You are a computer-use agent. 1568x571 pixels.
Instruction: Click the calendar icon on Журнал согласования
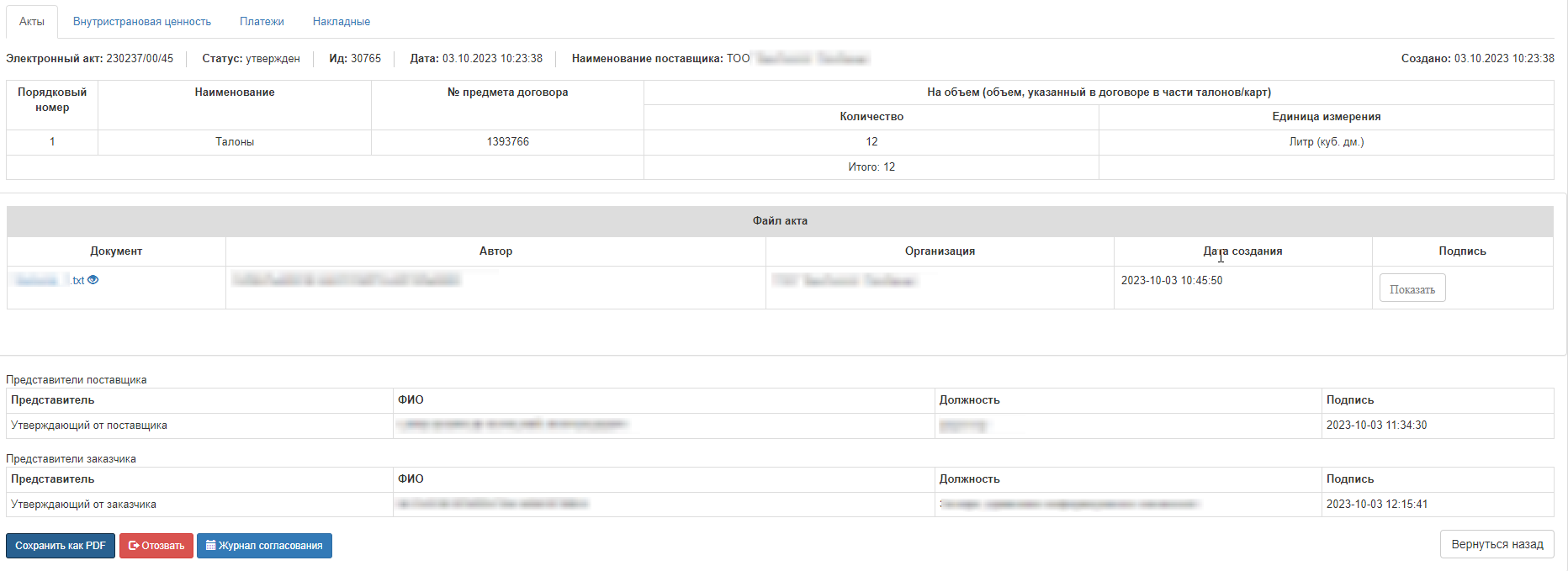[211, 546]
